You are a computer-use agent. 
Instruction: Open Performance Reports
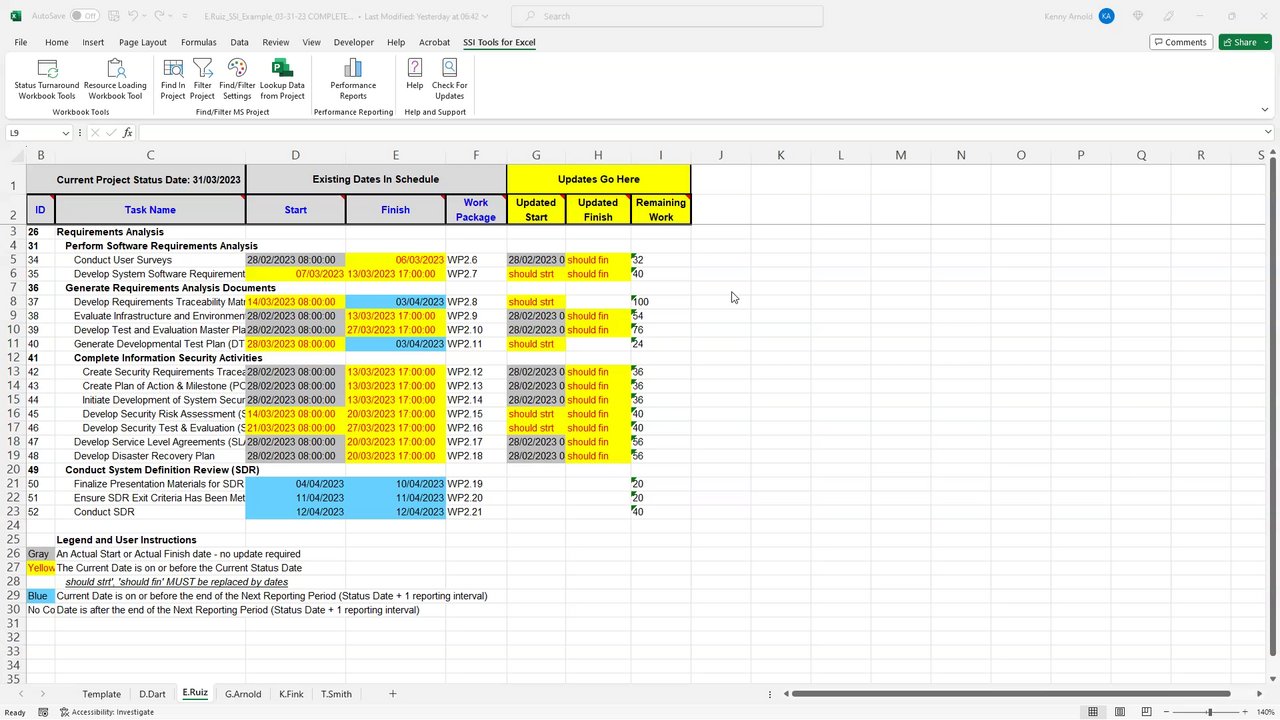pyautogui.click(x=353, y=79)
